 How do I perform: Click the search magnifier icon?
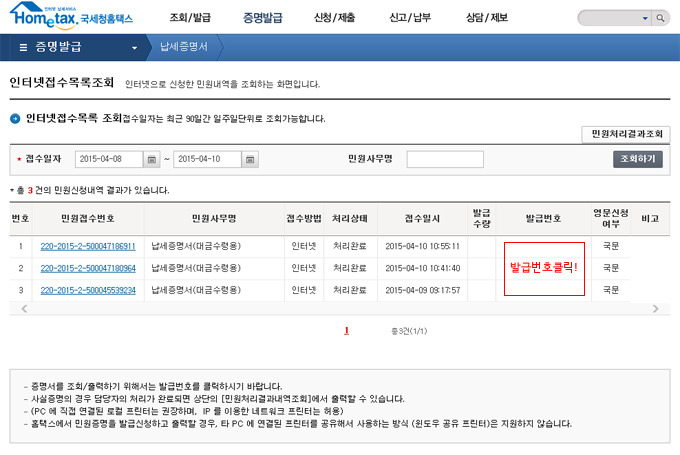pos(660,18)
